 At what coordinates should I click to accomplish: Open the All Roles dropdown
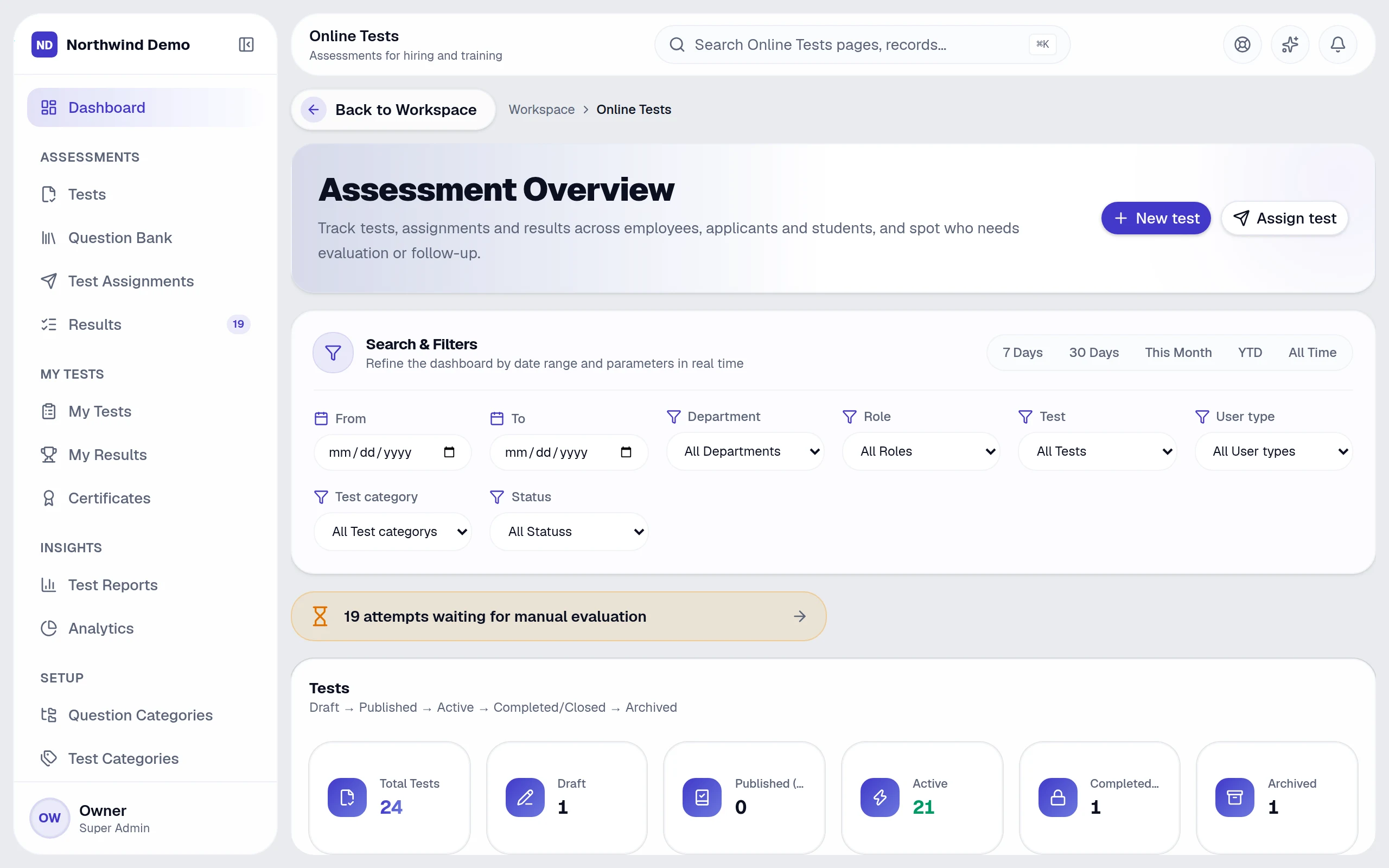921,451
